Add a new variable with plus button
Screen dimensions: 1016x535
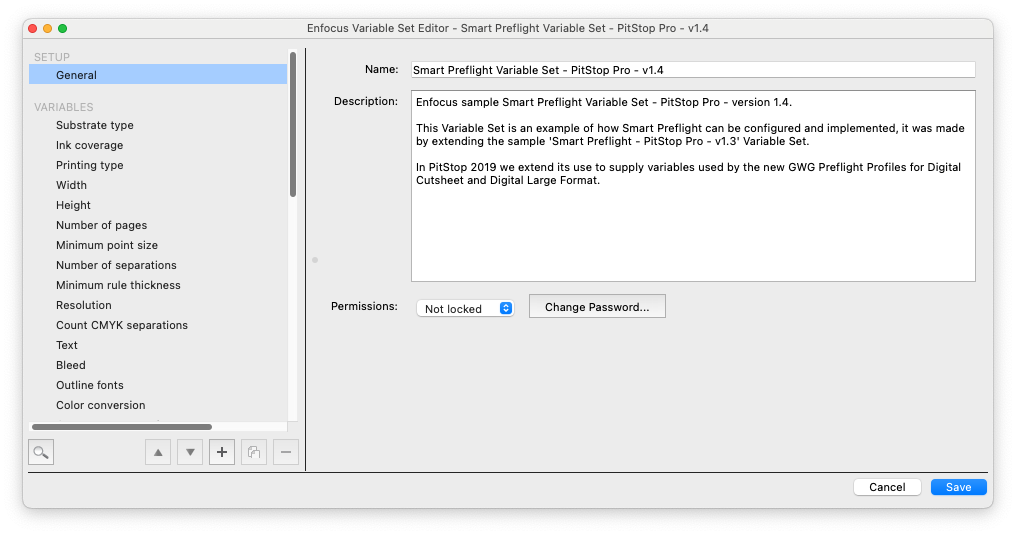222,452
